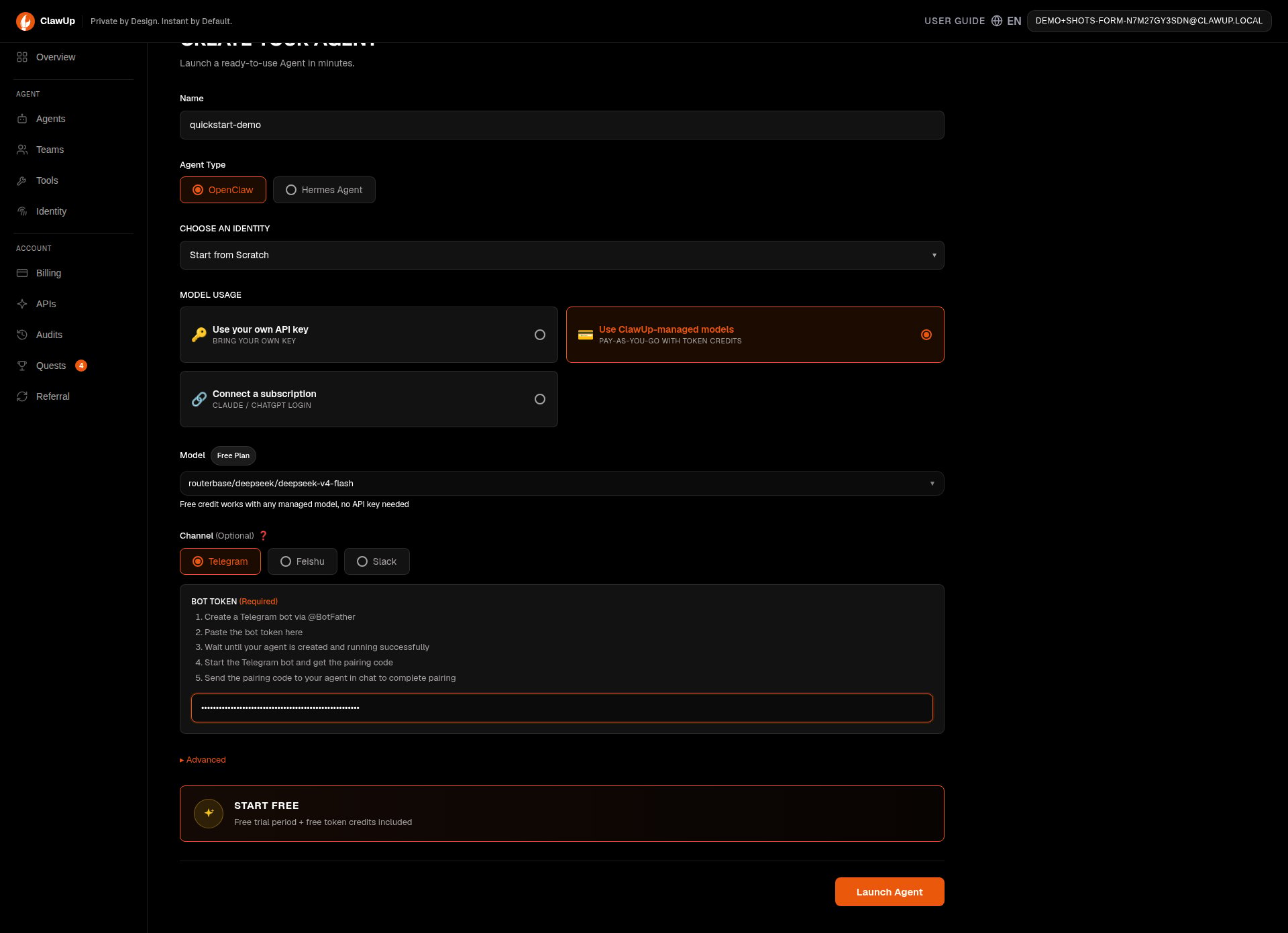Click 'Wait until your agent is created' text
Screen dimensions: 1288x933
(317, 647)
